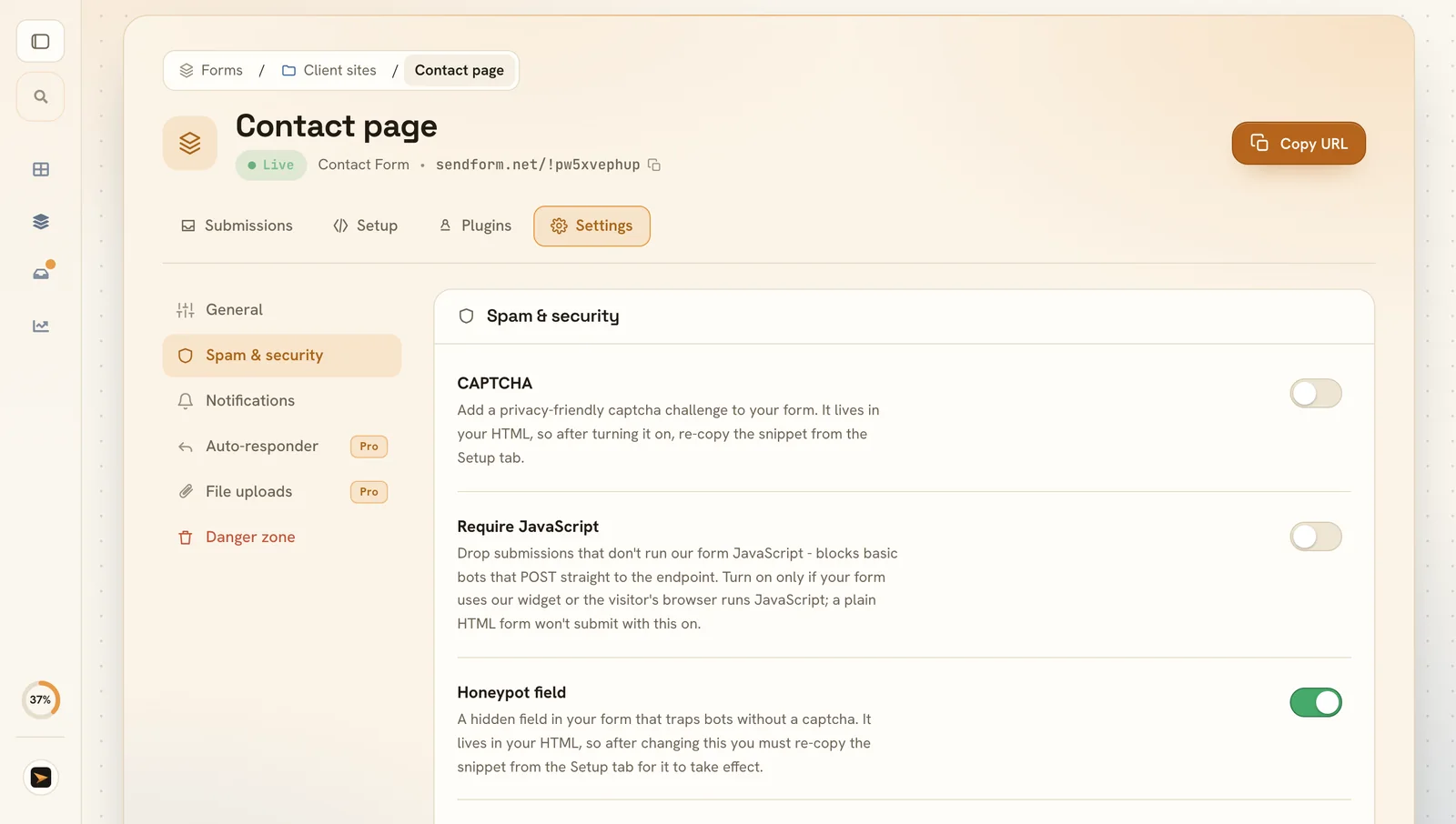This screenshot has height=824, width=1456.
Task: Click the shield icon in Spam & security header
Action: (x=467, y=317)
